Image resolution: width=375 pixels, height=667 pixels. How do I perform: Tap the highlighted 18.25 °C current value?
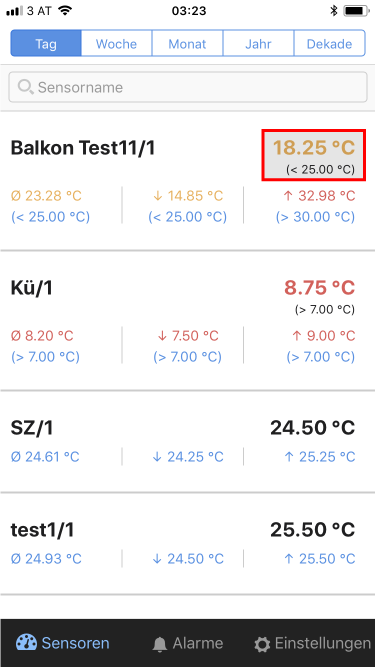point(314,155)
